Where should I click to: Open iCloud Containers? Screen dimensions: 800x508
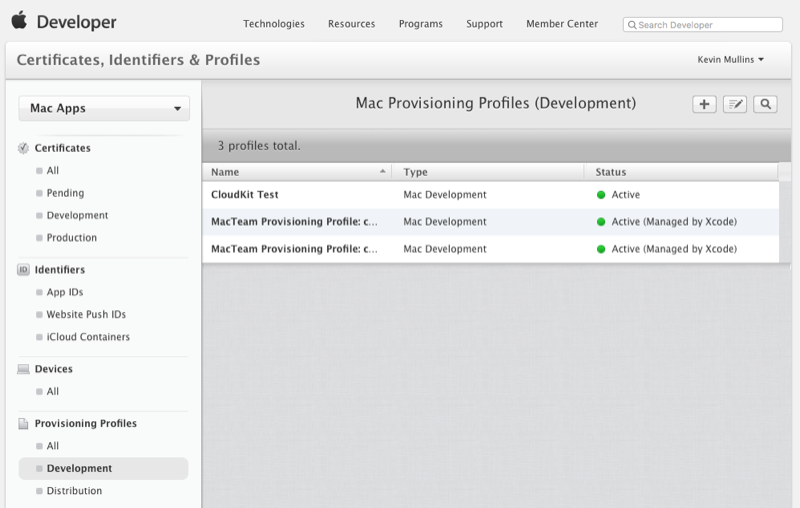pos(88,337)
